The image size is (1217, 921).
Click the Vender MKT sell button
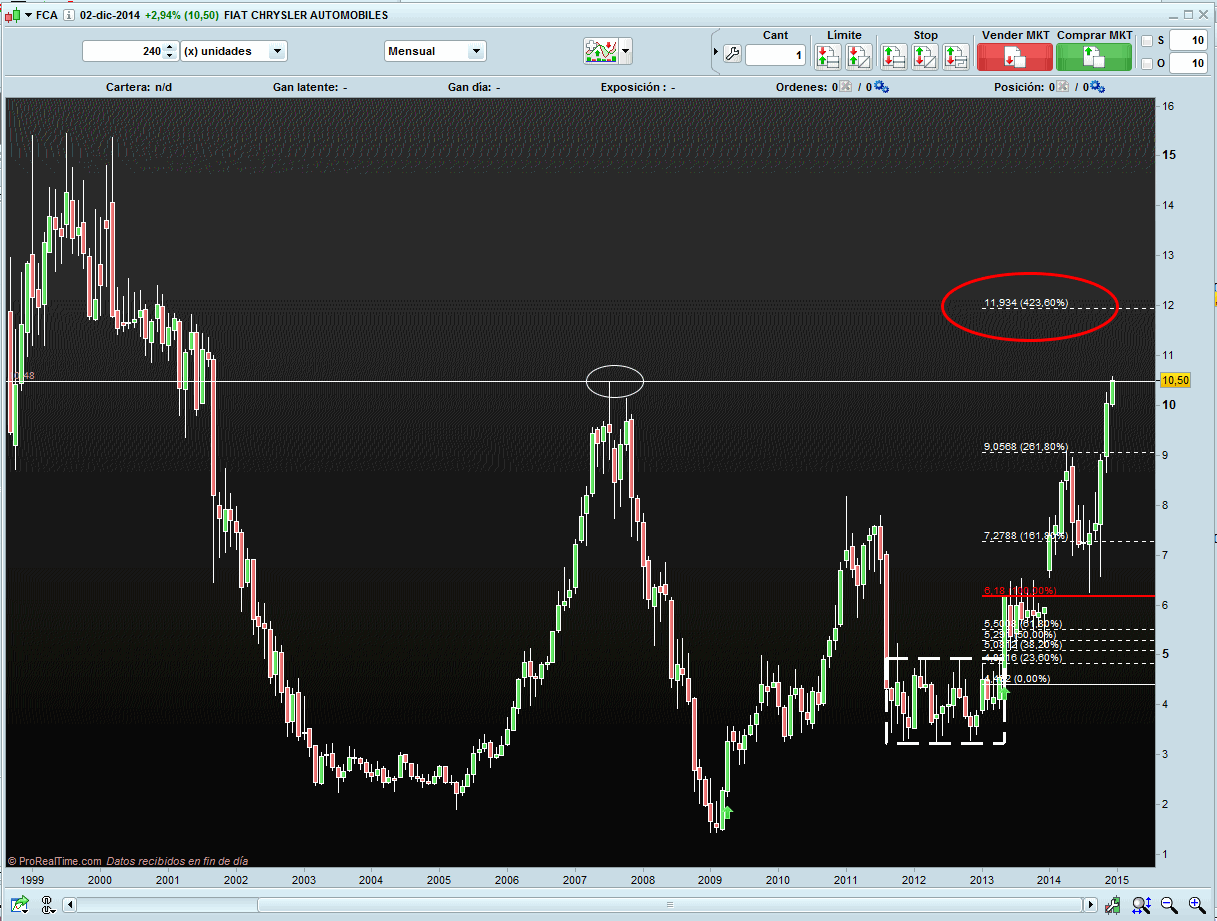[1015, 56]
